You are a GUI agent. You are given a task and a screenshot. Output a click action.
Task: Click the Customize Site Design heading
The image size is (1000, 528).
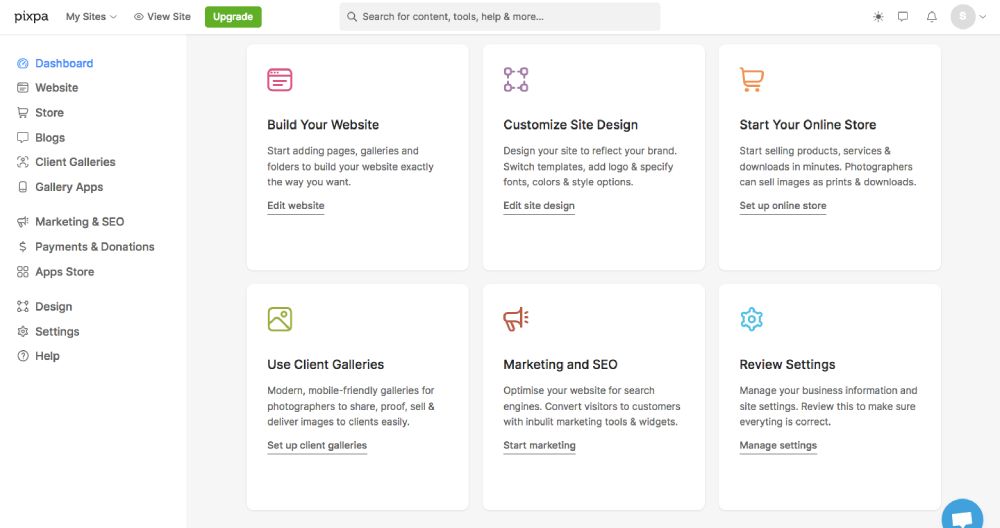coord(570,125)
